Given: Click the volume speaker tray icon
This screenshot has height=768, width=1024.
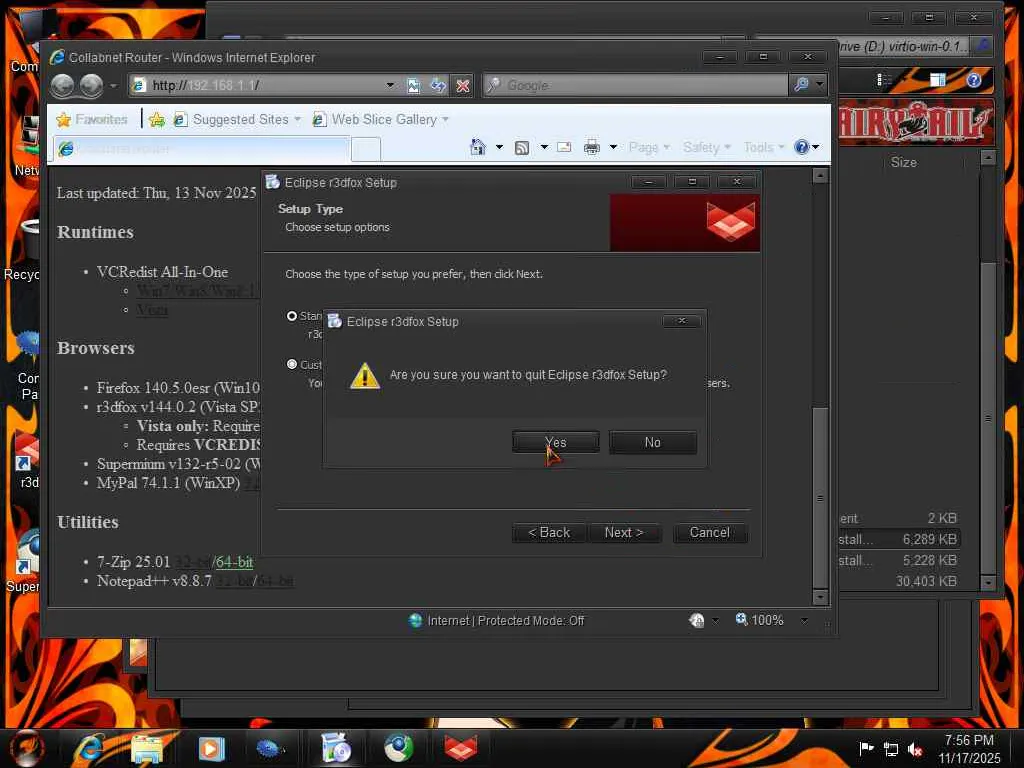Looking at the screenshot, I should coord(915,749).
